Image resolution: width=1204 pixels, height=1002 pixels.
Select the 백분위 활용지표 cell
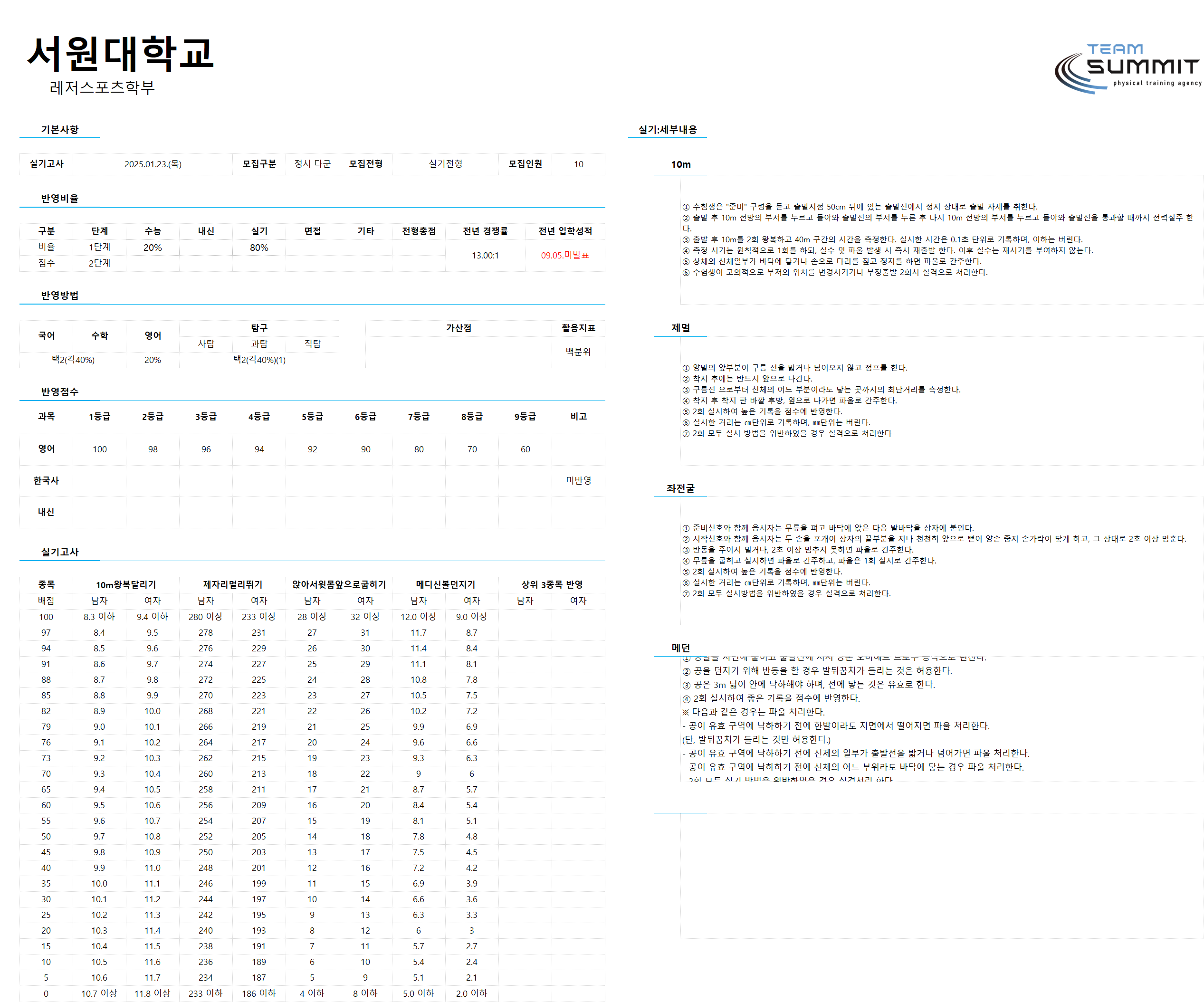pyautogui.click(x=578, y=352)
